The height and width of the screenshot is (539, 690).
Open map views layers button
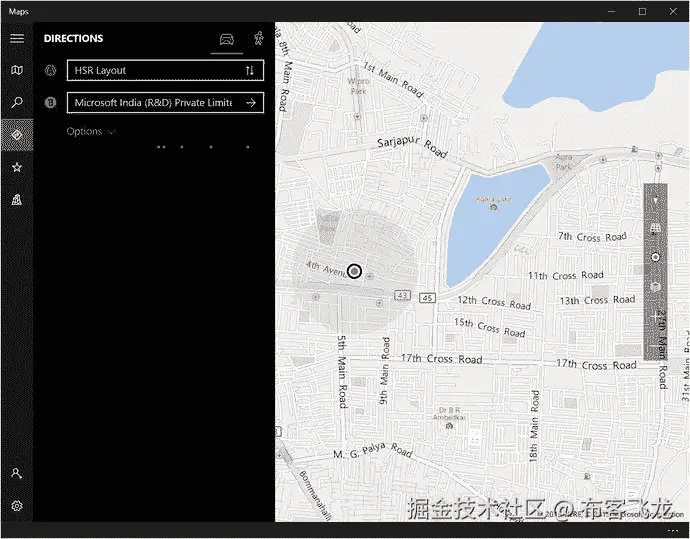tap(655, 286)
